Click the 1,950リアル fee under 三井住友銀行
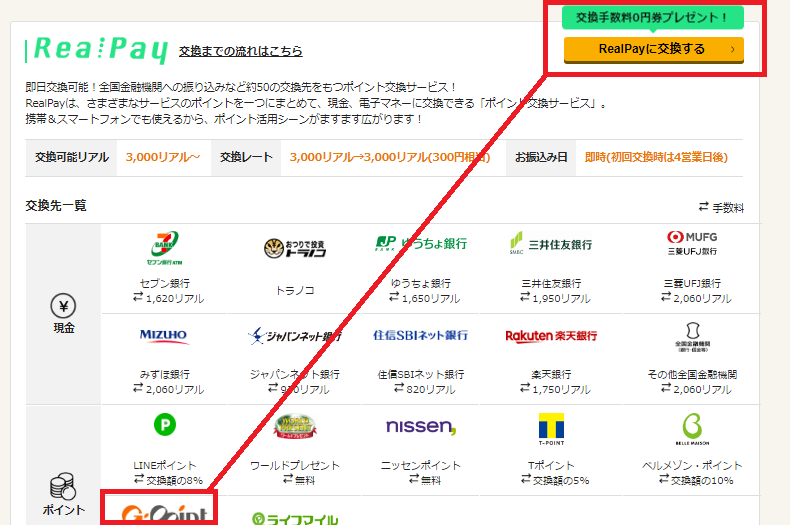This screenshot has height=525, width=790. click(561, 298)
